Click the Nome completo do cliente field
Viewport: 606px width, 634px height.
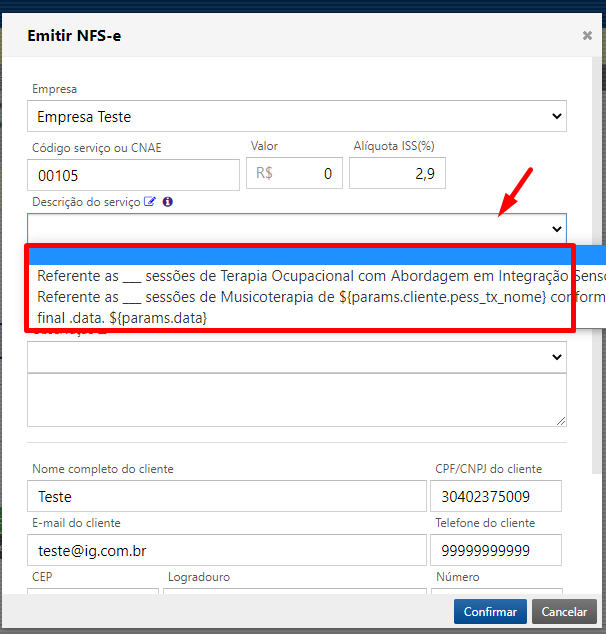227,496
